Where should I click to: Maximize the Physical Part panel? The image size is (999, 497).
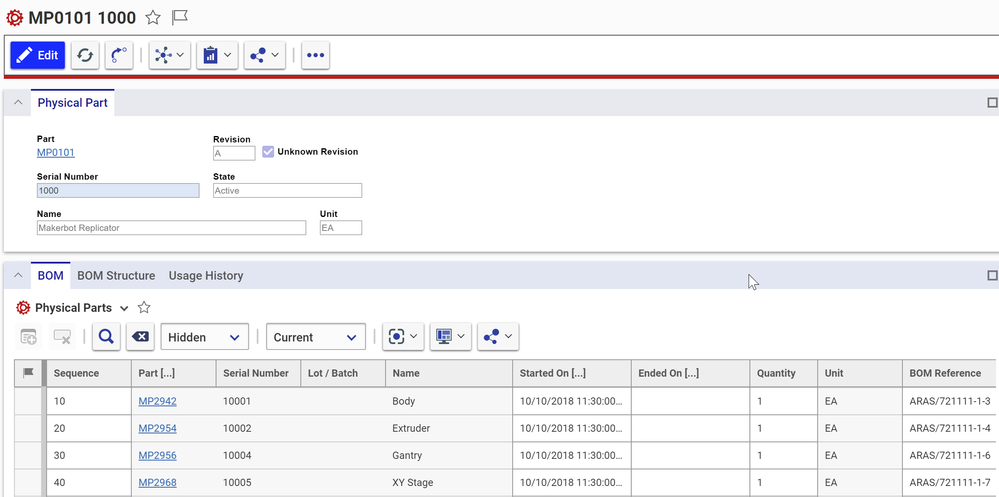(992, 103)
